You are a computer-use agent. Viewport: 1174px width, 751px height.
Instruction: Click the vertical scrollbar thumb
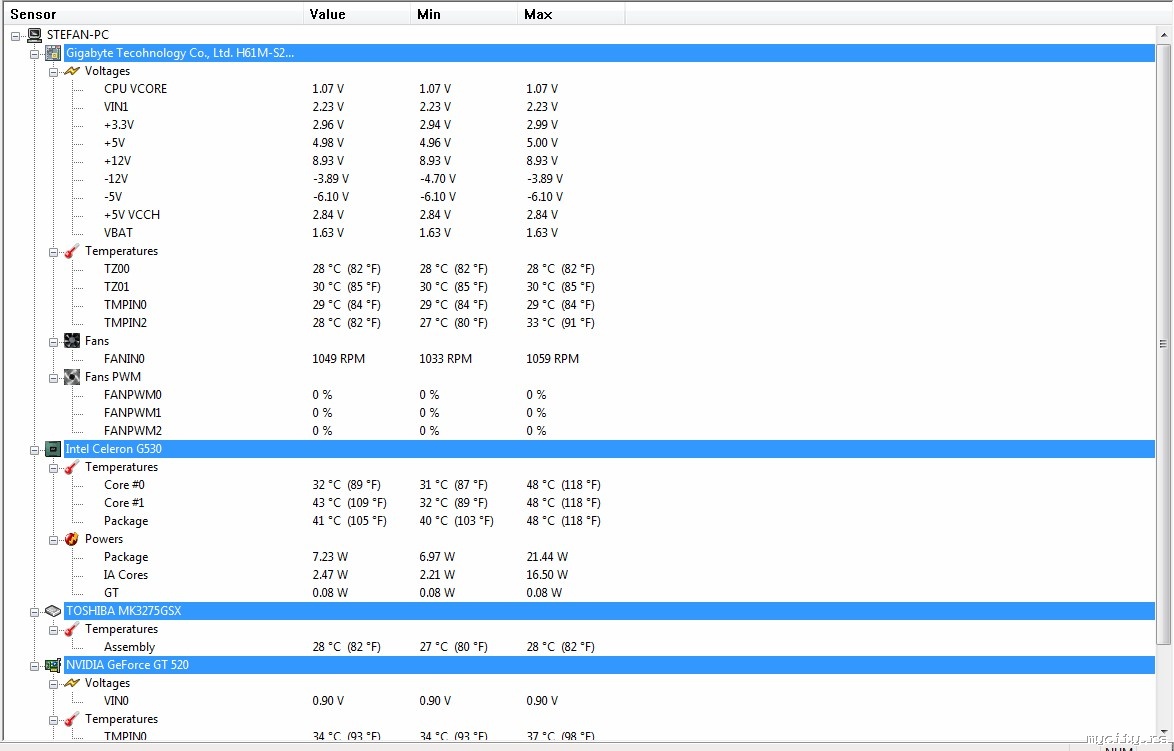tap(1163, 344)
